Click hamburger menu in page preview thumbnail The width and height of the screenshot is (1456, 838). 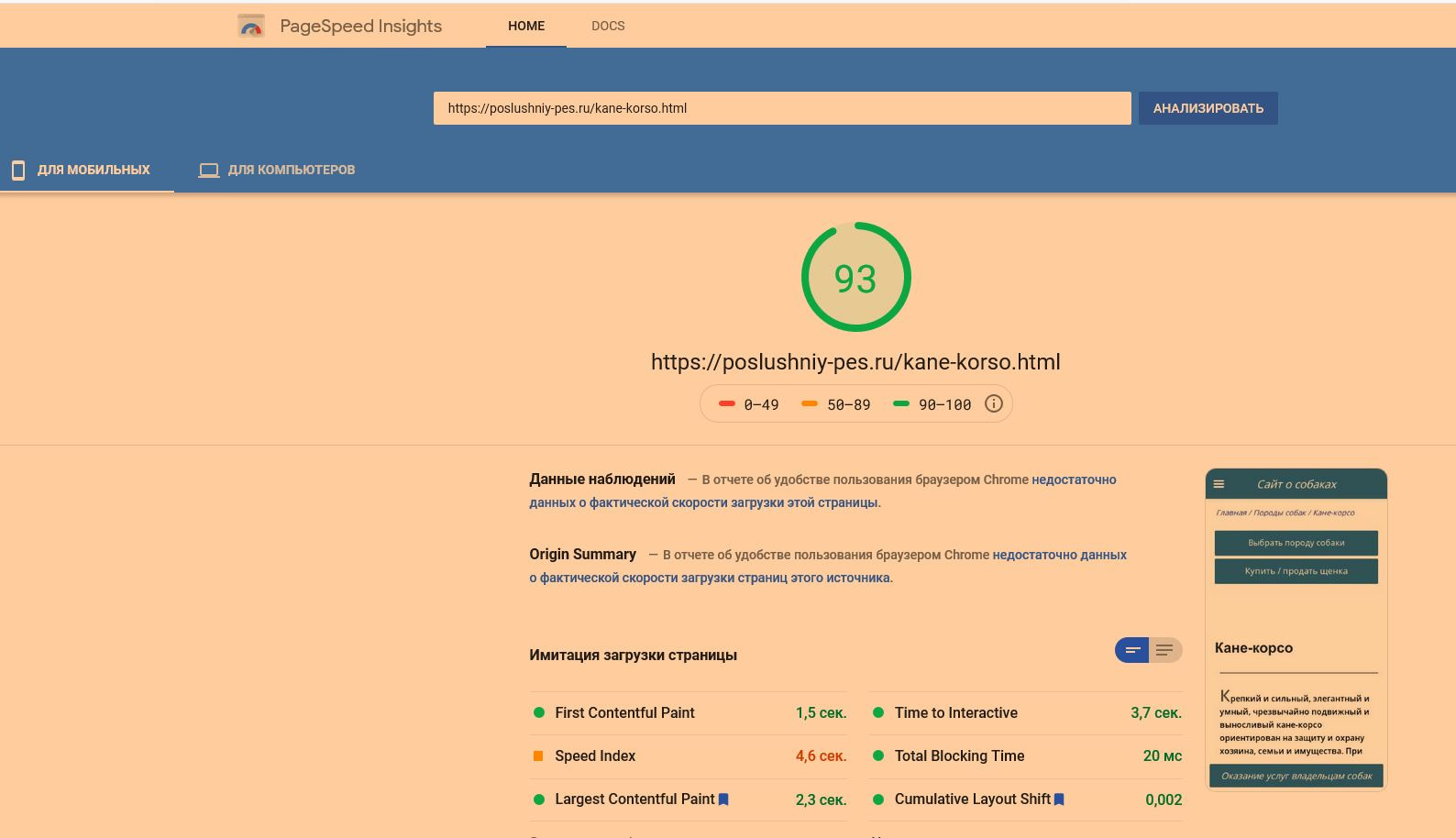1219,484
